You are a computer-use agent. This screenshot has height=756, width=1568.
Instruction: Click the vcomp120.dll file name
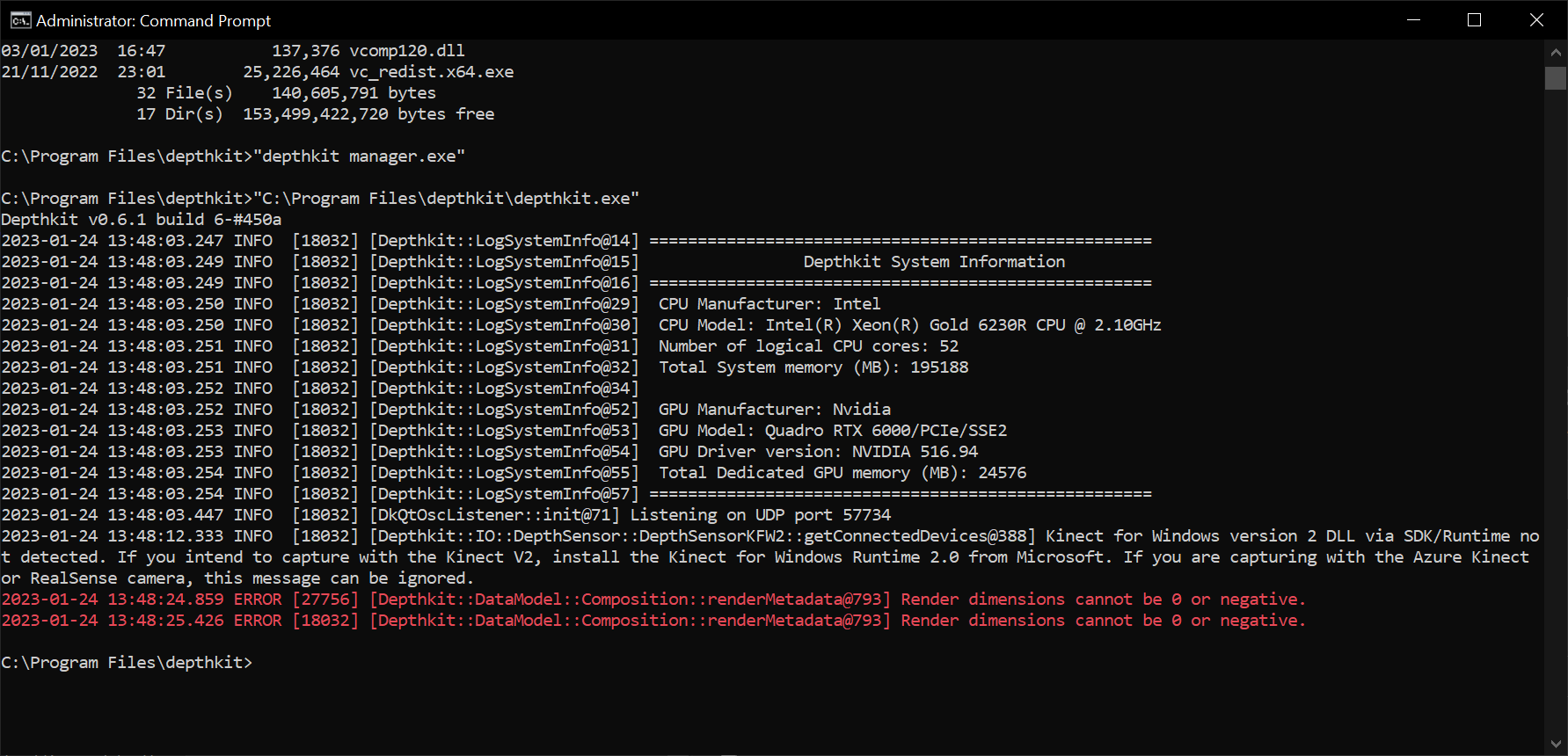(406, 51)
